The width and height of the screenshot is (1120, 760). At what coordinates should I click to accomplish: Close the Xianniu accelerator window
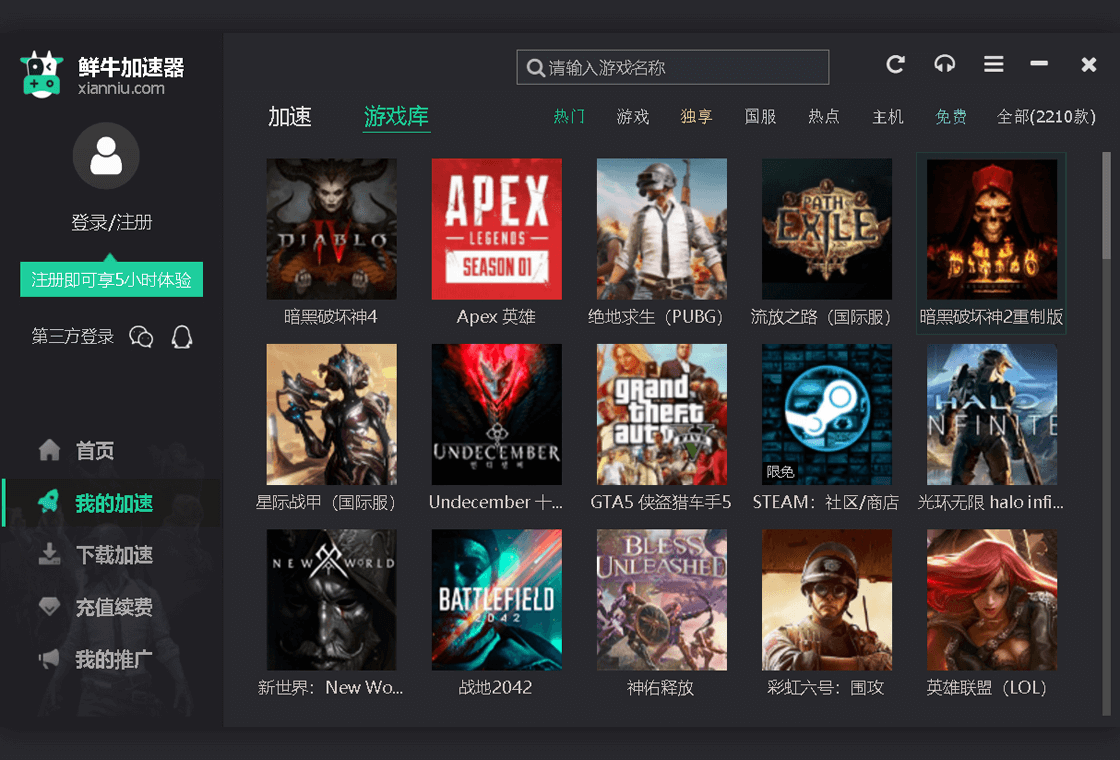point(1089,64)
